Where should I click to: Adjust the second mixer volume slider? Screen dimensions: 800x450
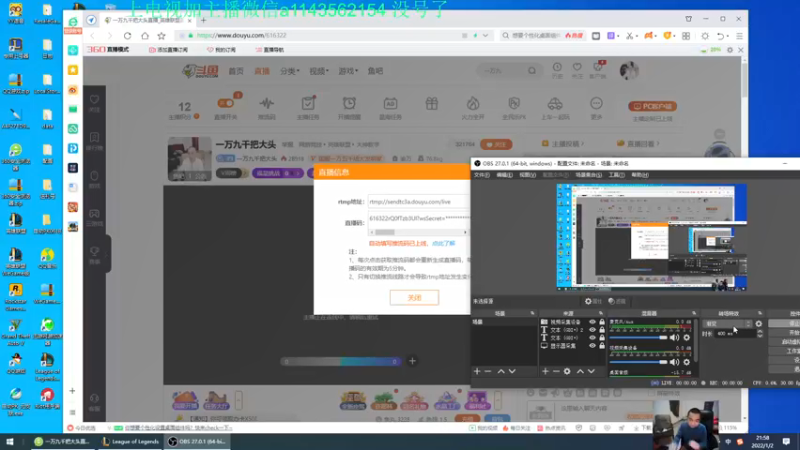[638, 362]
